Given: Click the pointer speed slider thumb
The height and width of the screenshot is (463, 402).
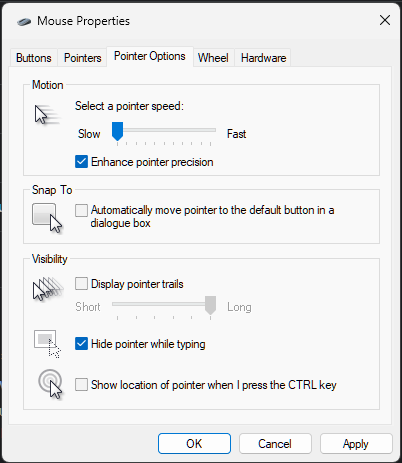Looking at the screenshot, I should (x=117, y=131).
